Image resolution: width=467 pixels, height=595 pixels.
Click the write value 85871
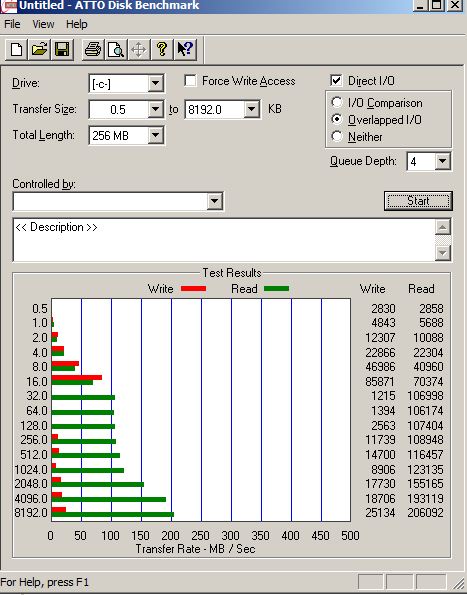pos(380,381)
